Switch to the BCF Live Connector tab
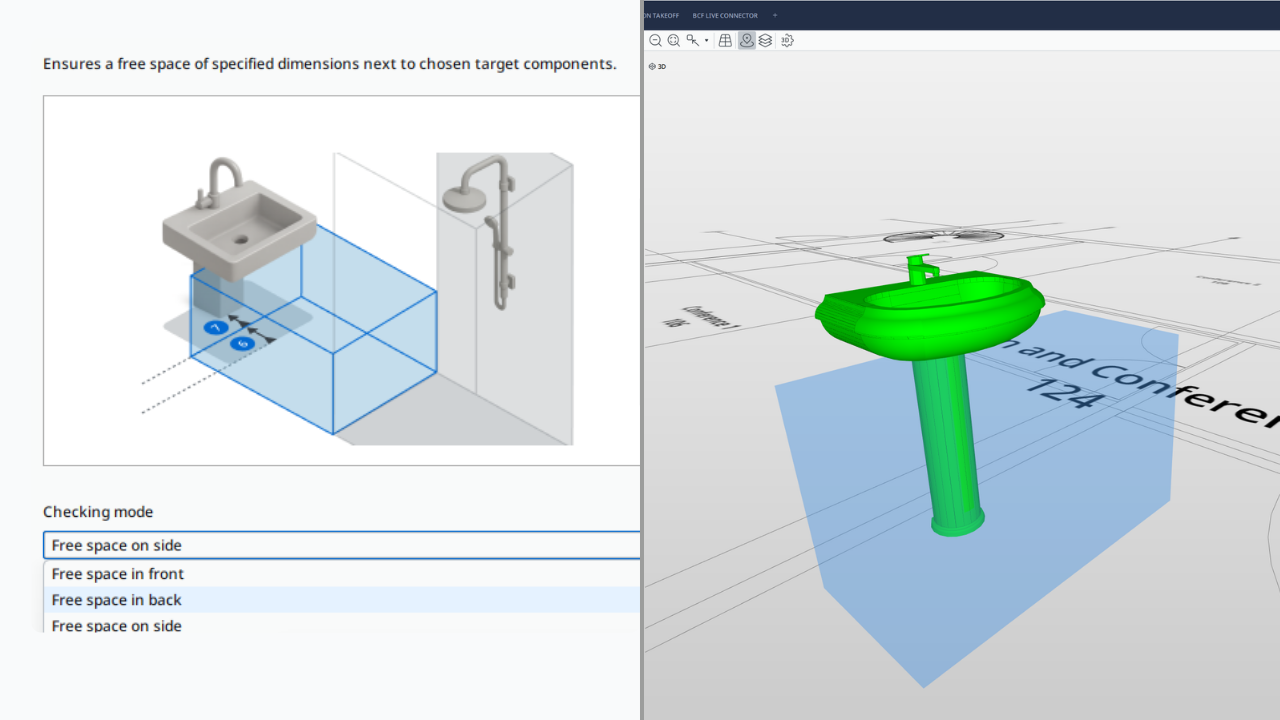Screen dimensions: 1280x720 [x=725, y=16]
